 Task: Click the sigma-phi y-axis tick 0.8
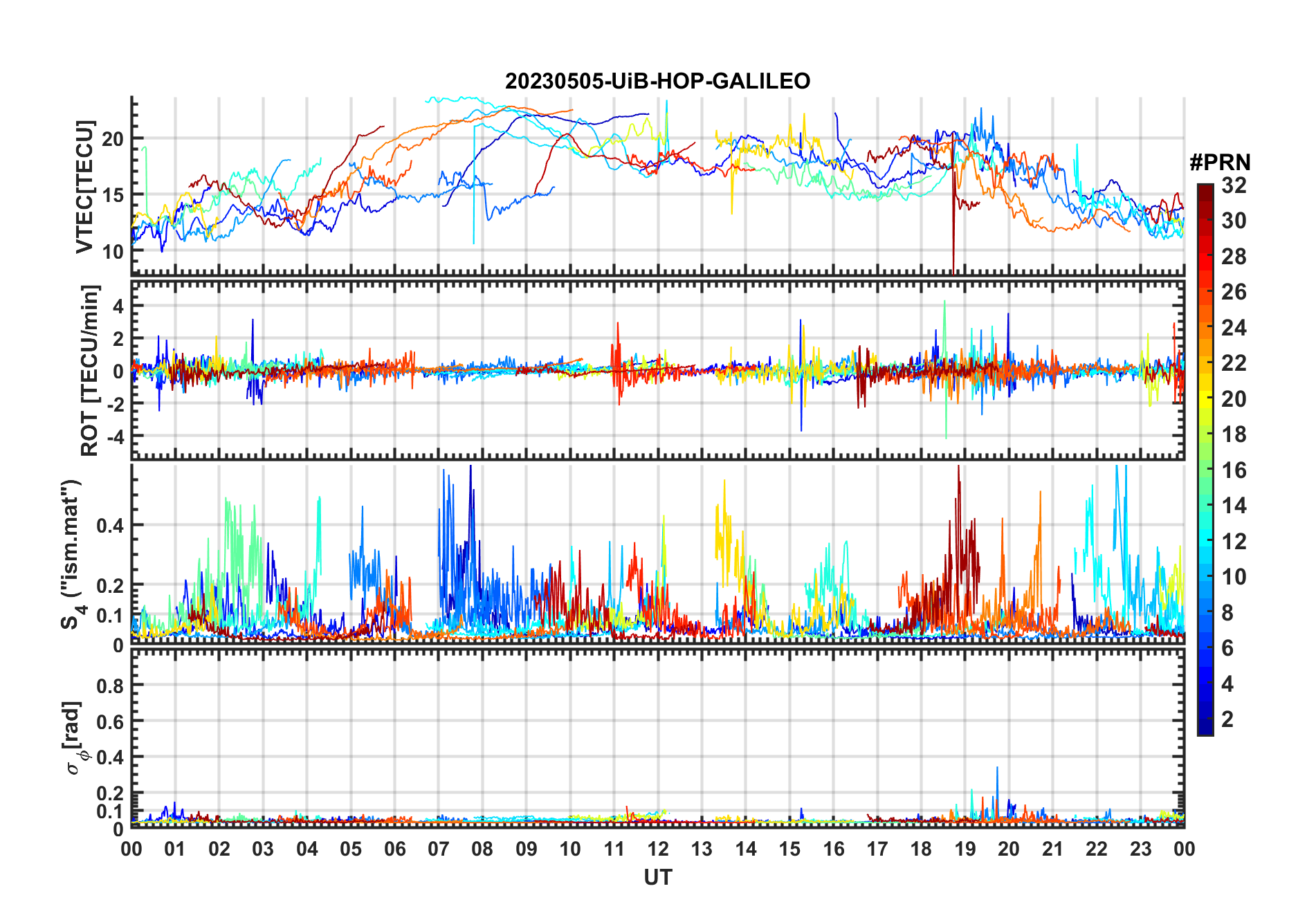coord(111,686)
